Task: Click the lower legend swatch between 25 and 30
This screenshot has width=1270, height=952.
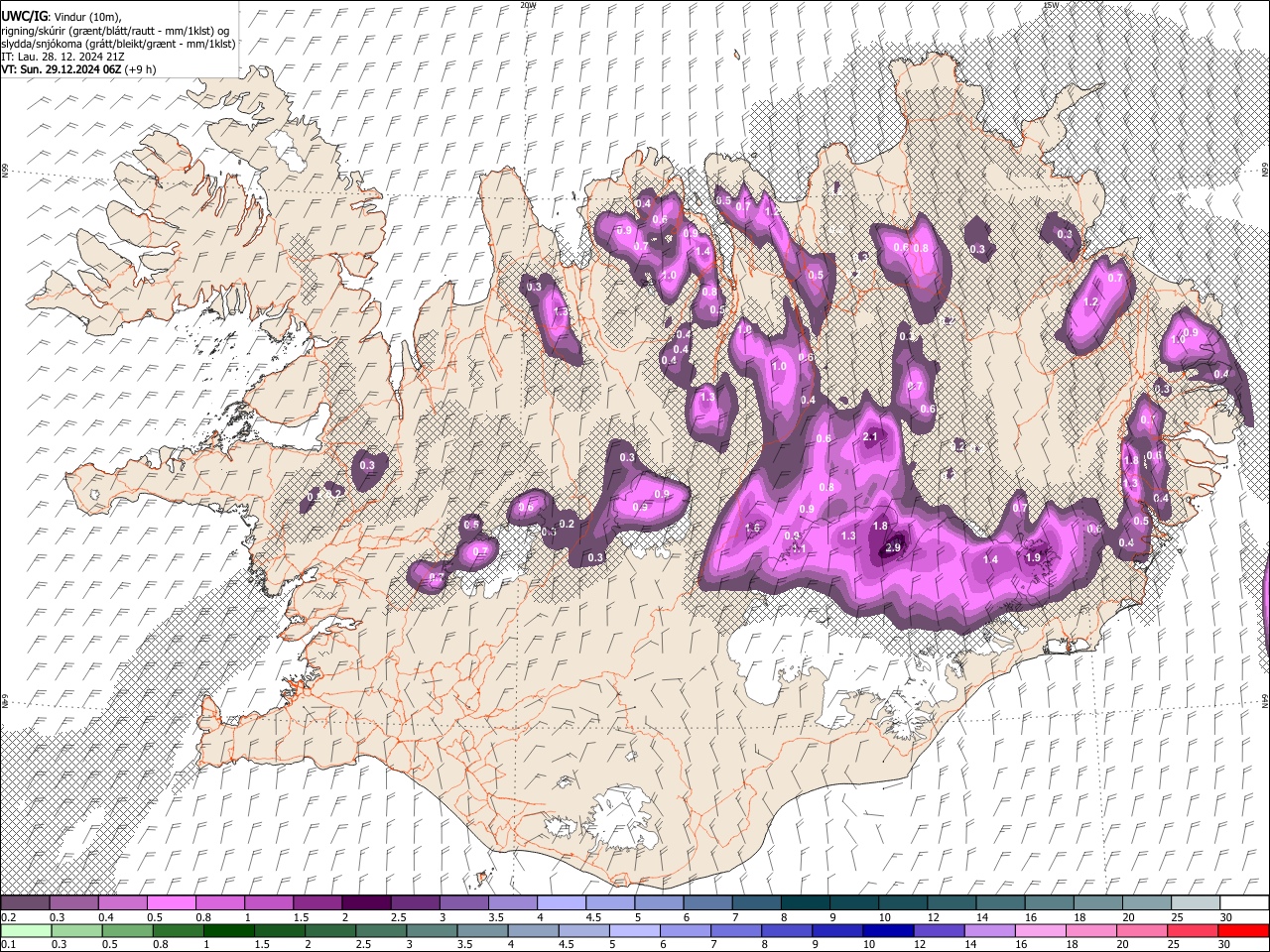Action: pyautogui.click(x=1193, y=930)
